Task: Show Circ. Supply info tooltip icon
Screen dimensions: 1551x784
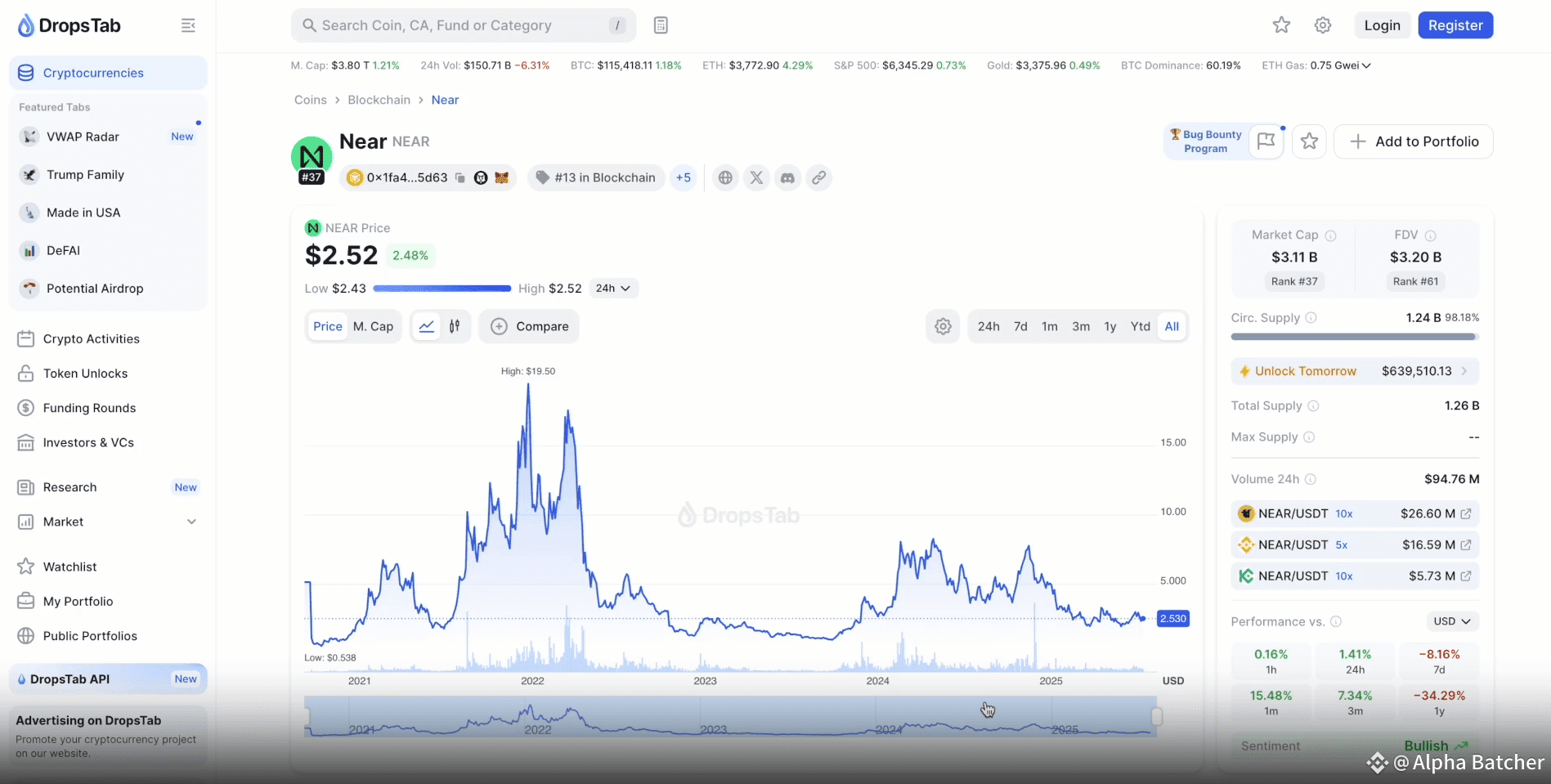Action: click(1311, 318)
